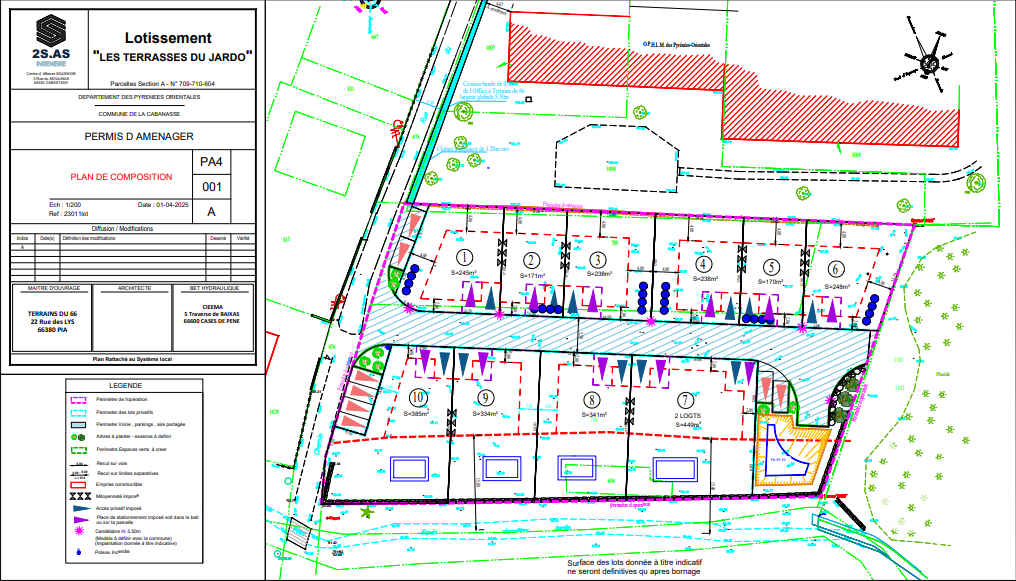Click the PERMIS D AMENAGER heading
The image size is (1016, 581).
(139, 137)
